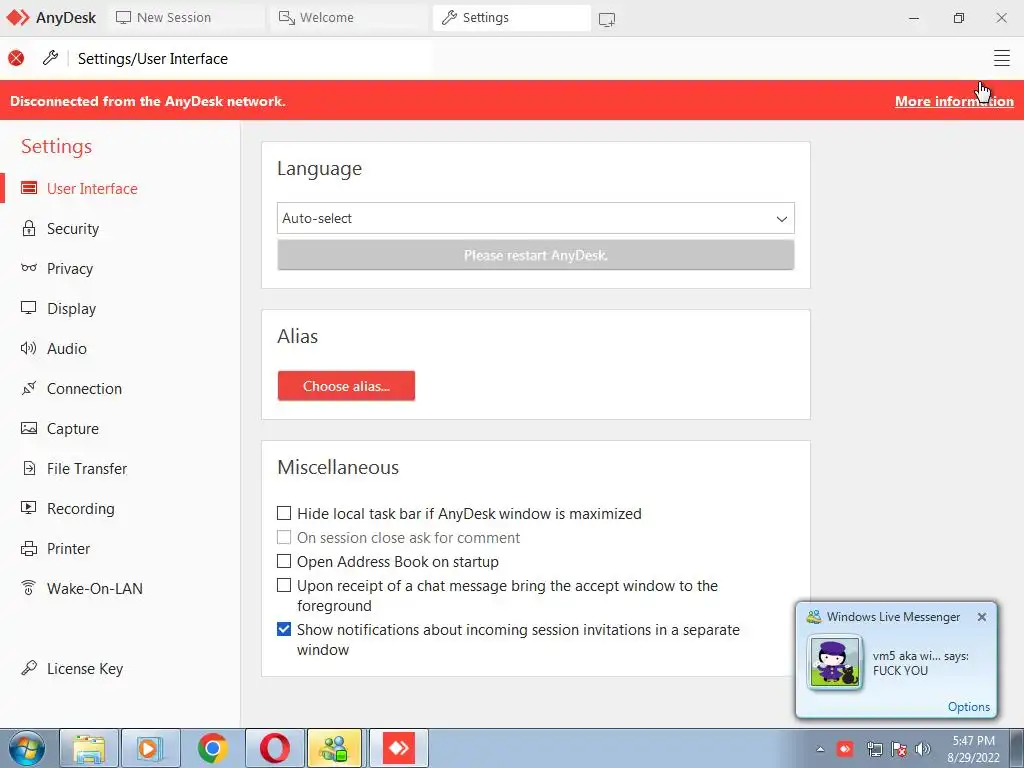Viewport: 1024px width, 768px height.
Task: Click the Security padlock icon
Action: pos(29,228)
